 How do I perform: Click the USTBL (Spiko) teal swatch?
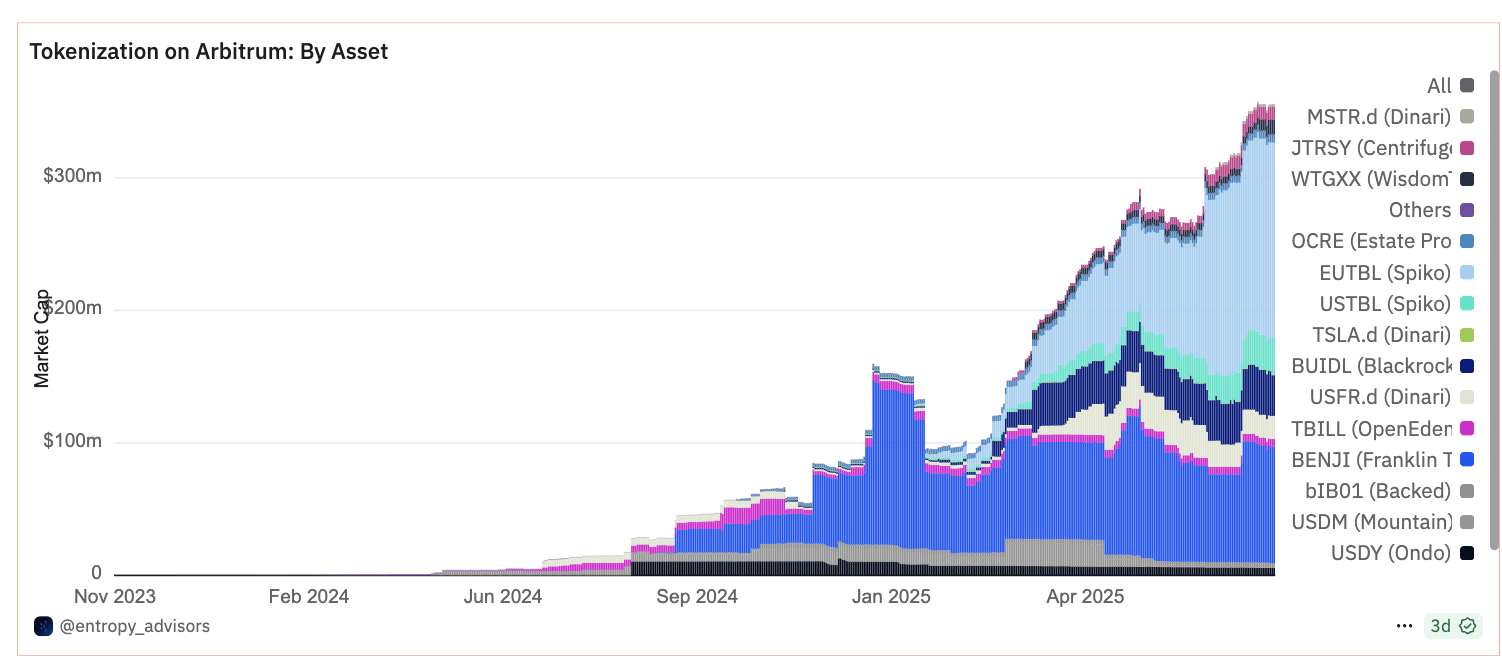[x=1467, y=303]
